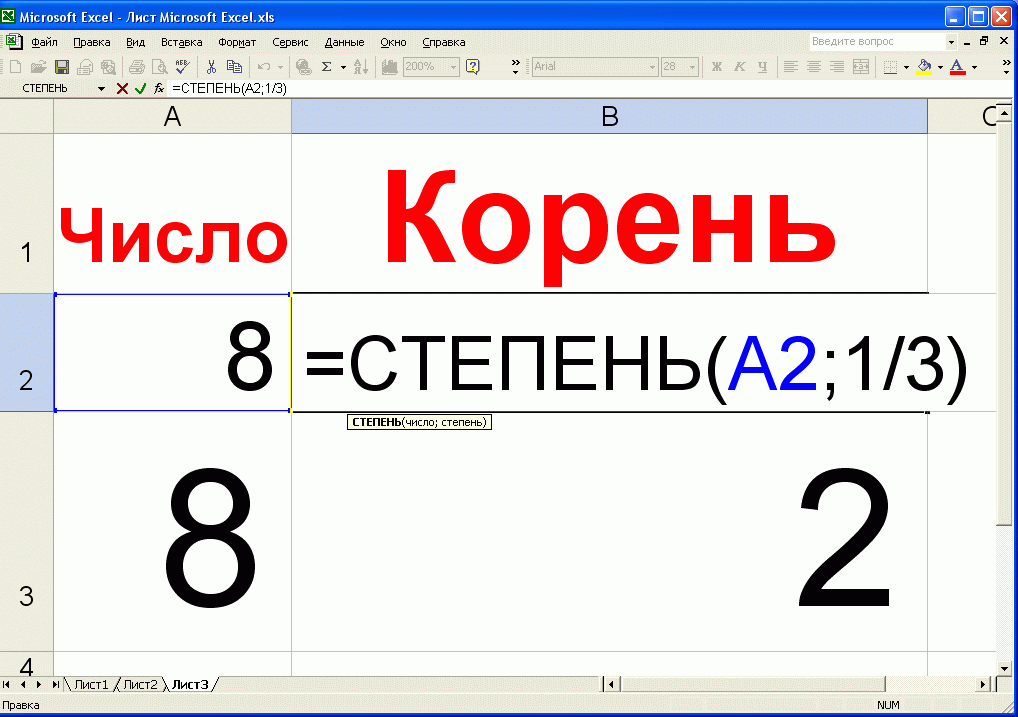Click in the formula bar text =СТЕПЕНЬ(A2;1/3)
Image resolution: width=1018 pixels, height=717 pixels.
(x=230, y=88)
